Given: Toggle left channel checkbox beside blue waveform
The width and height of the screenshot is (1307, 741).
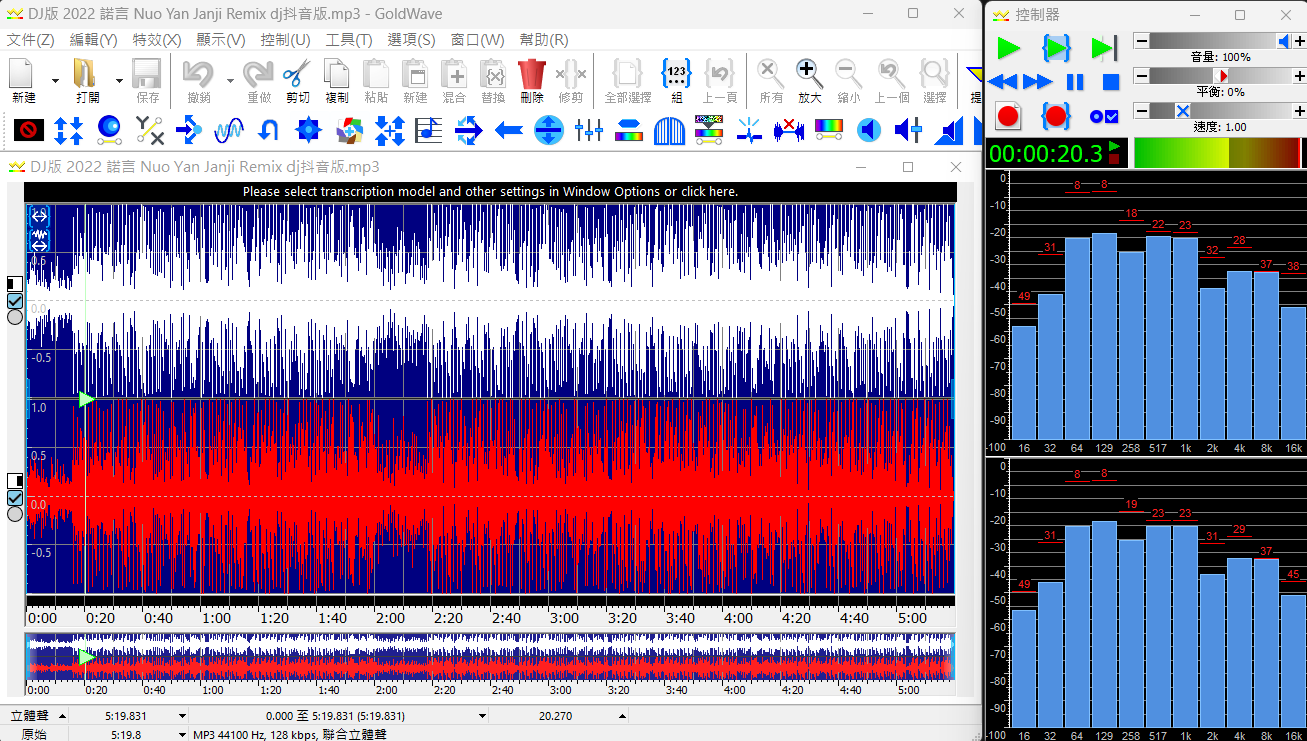Looking at the screenshot, I should tap(15, 300).
